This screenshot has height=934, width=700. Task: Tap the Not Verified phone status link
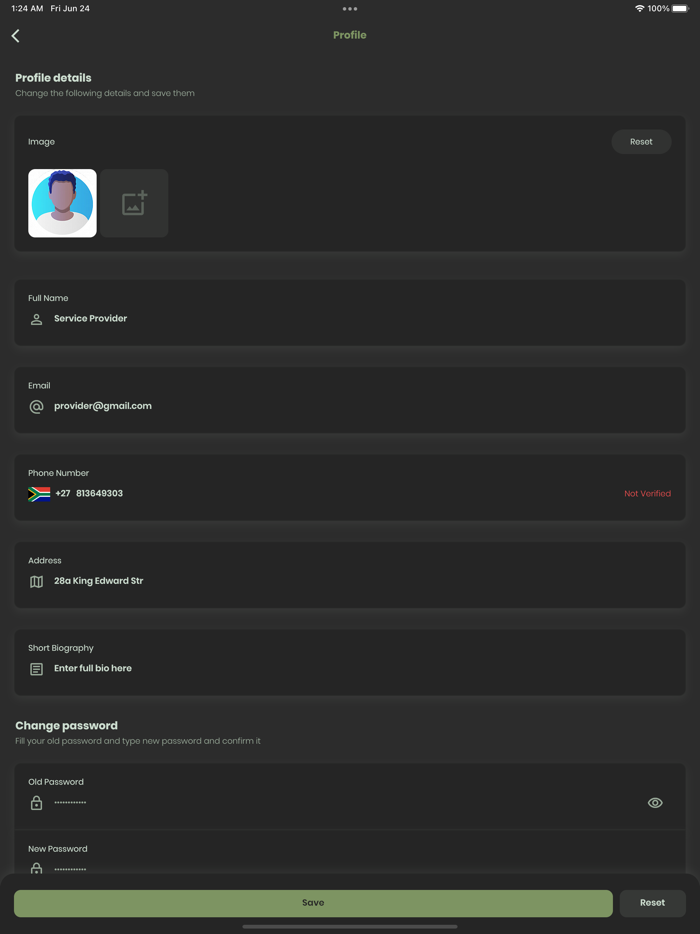click(648, 494)
